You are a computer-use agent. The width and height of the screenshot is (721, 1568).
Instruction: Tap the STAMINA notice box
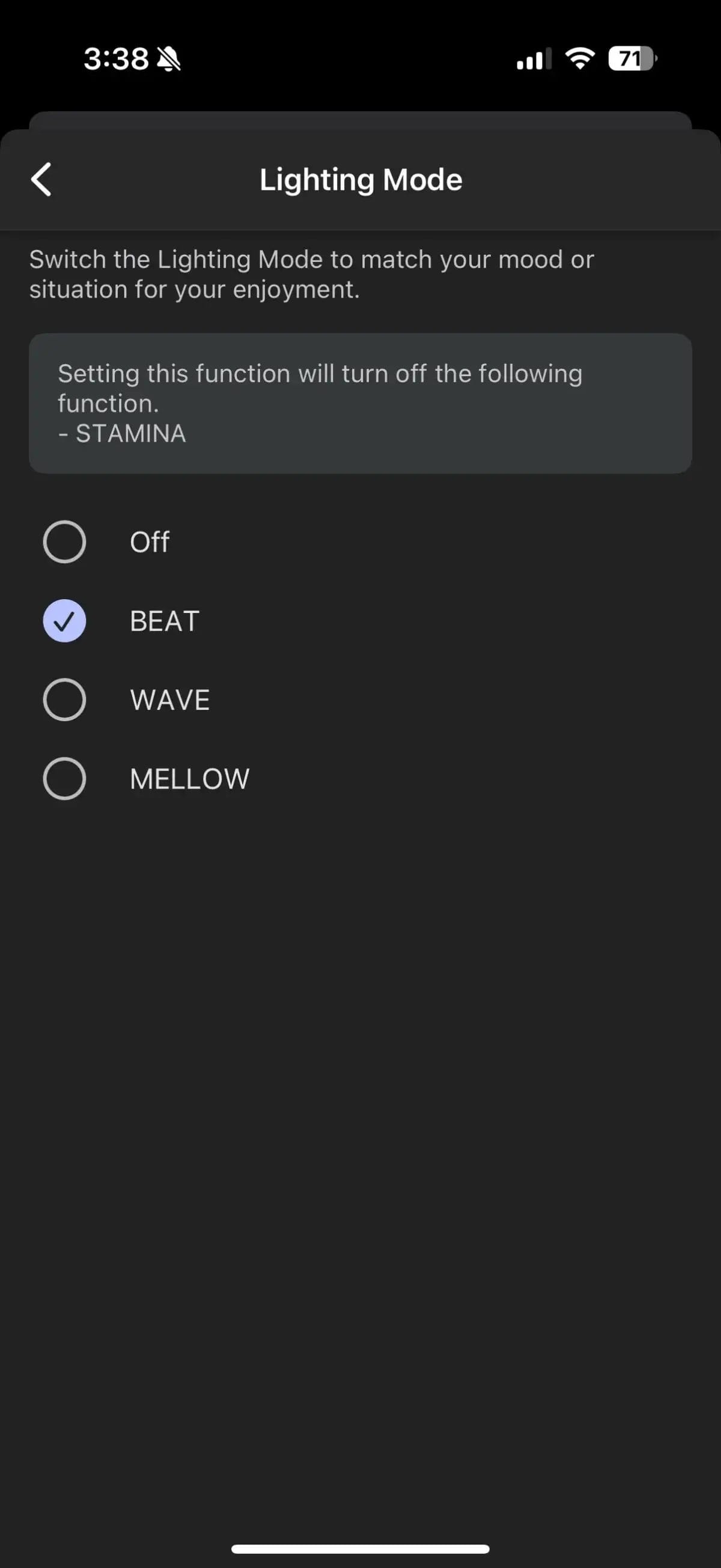360,403
